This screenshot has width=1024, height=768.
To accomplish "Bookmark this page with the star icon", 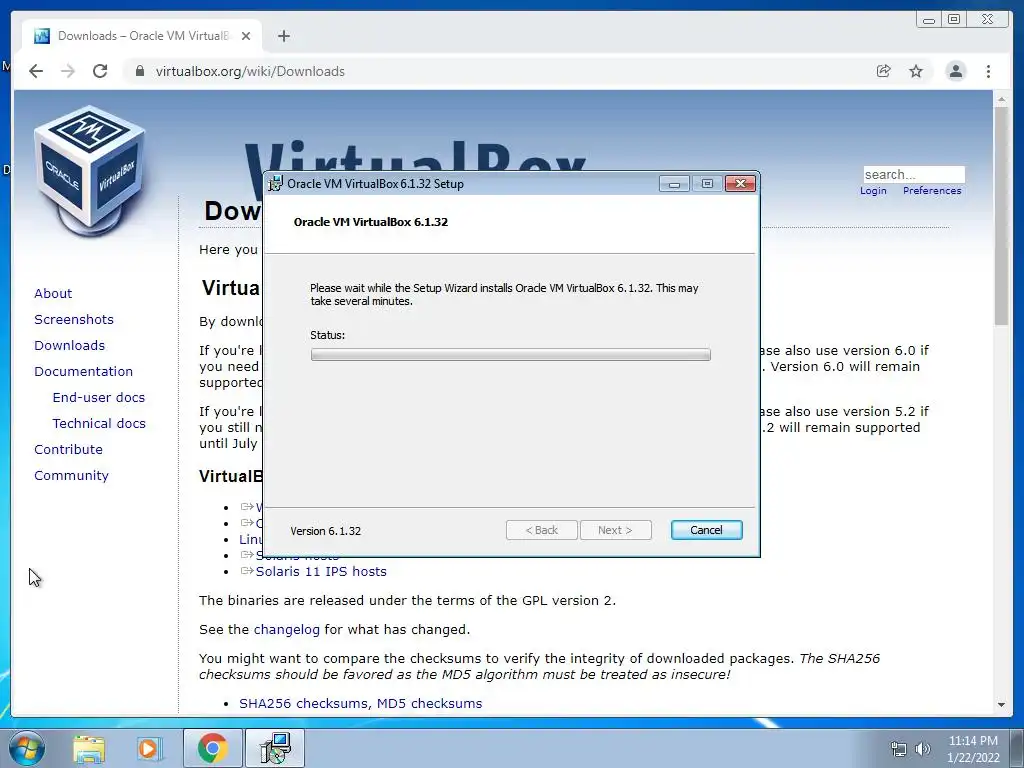I will point(916,71).
